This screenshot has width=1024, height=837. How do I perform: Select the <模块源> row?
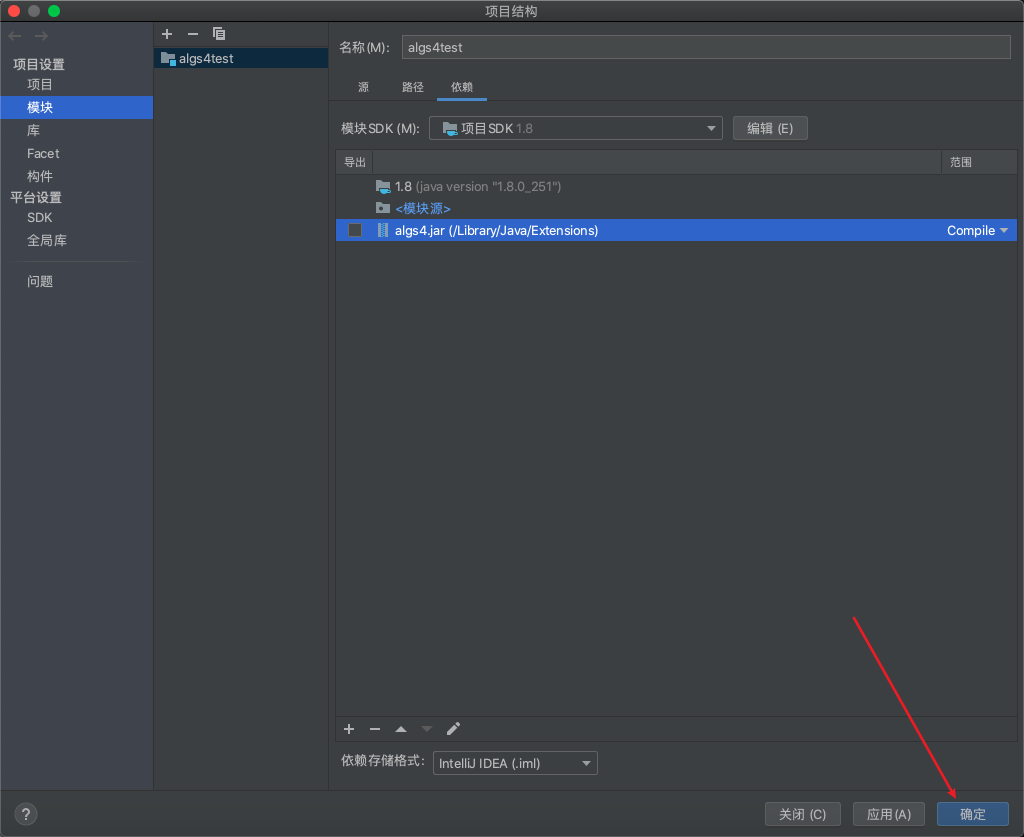[x=676, y=208]
